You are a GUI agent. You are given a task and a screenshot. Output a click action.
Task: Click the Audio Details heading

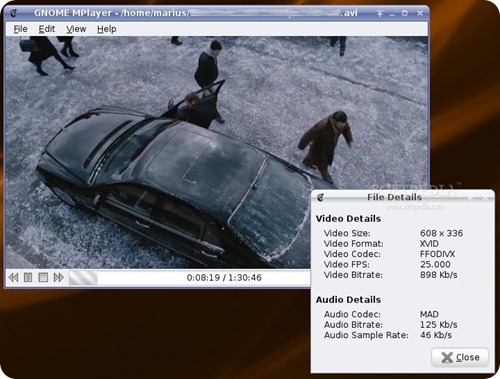[x=348, y=300]
